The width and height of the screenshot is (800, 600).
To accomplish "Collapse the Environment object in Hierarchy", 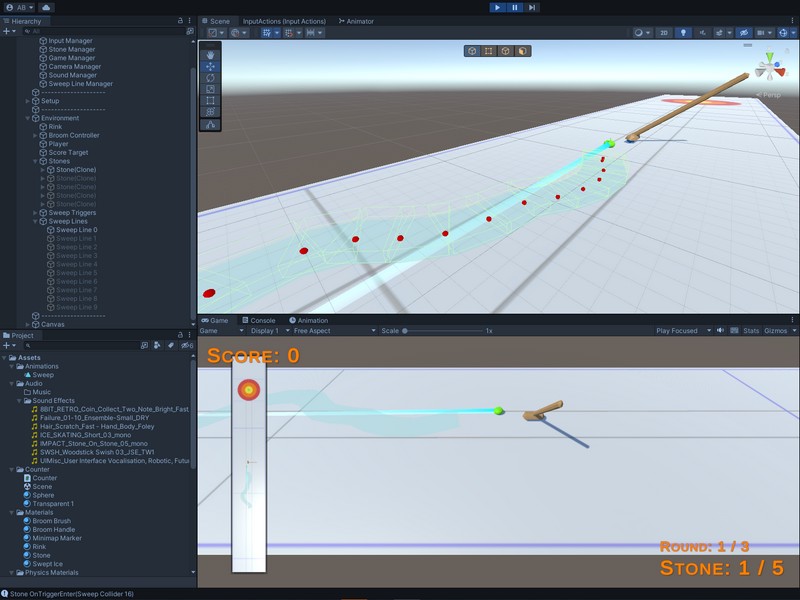I will 28,118.
